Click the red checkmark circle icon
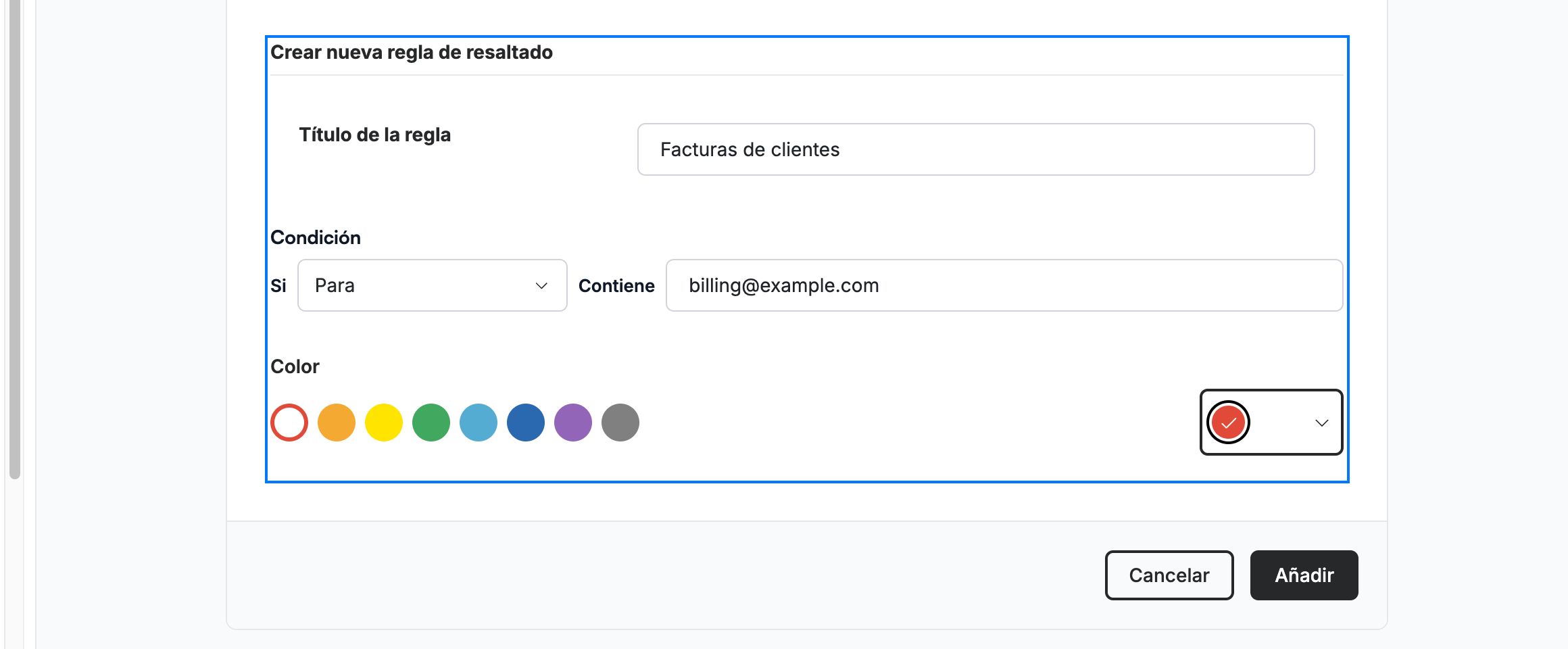 coord(1228,423)
